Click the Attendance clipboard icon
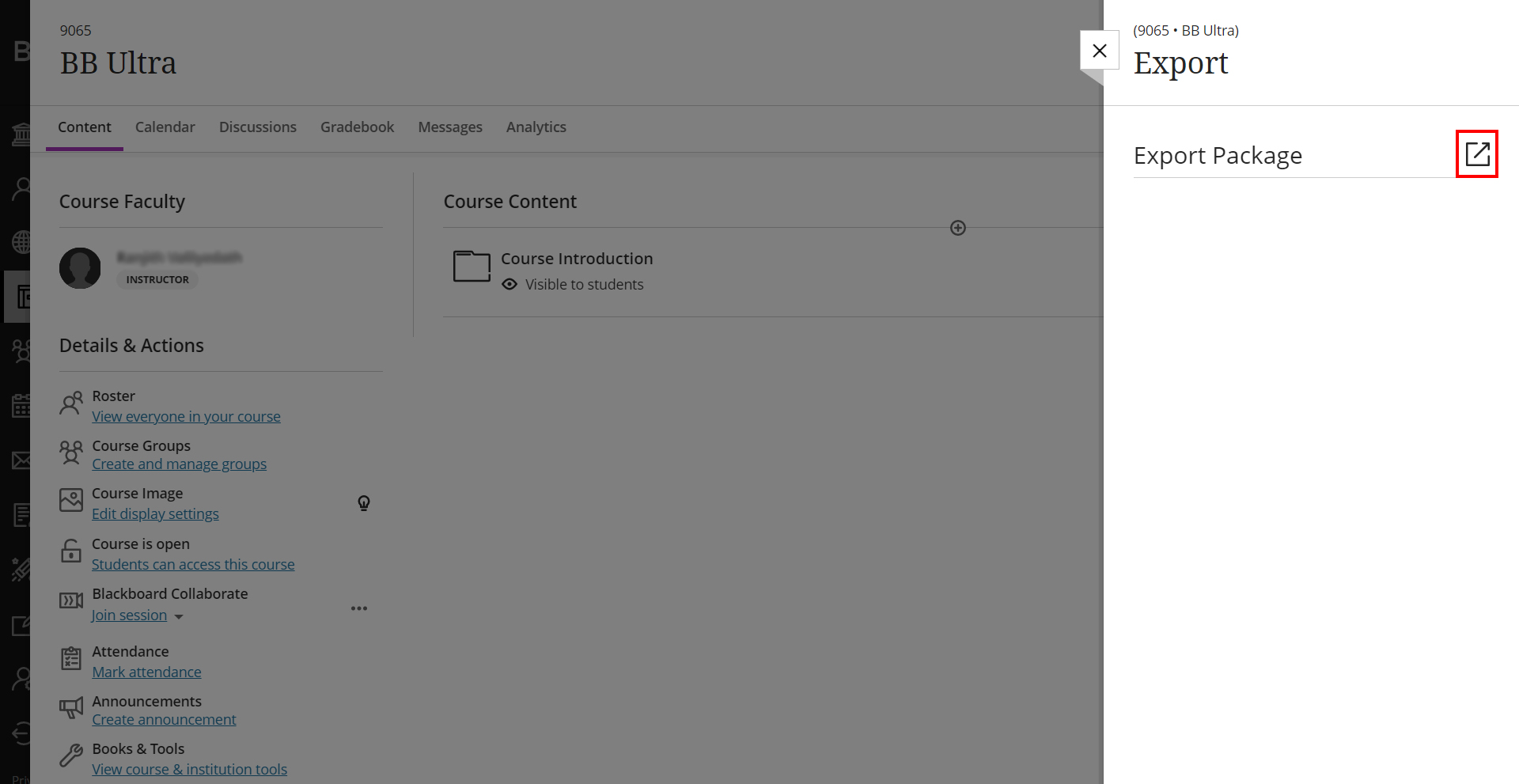Screen dimensions: 1519x784 [71, 658]
